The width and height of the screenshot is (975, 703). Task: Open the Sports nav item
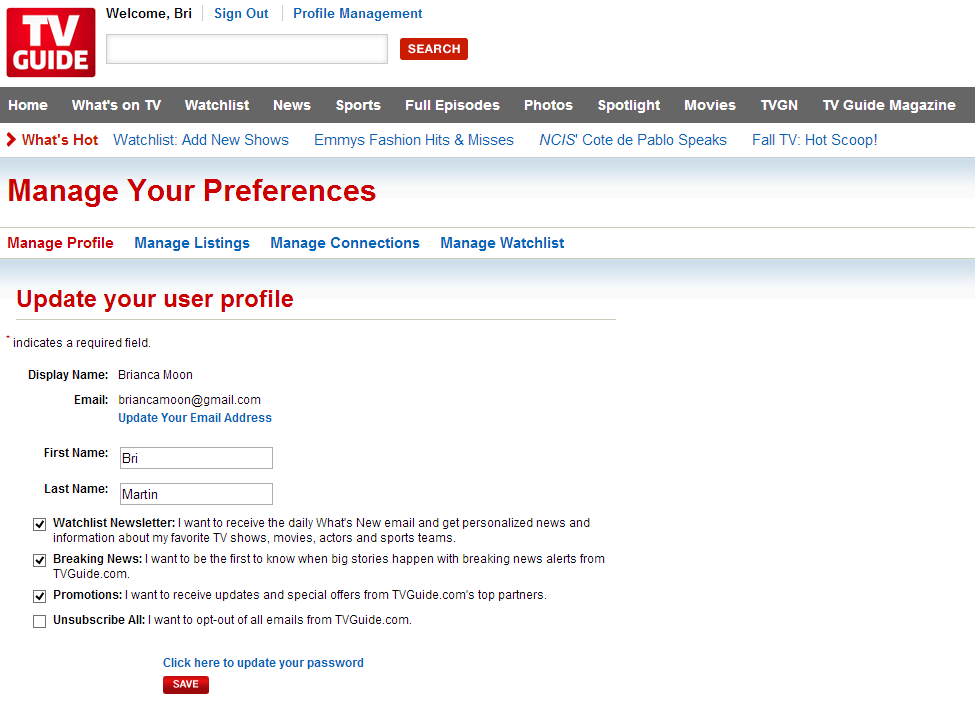pos(358,105)
